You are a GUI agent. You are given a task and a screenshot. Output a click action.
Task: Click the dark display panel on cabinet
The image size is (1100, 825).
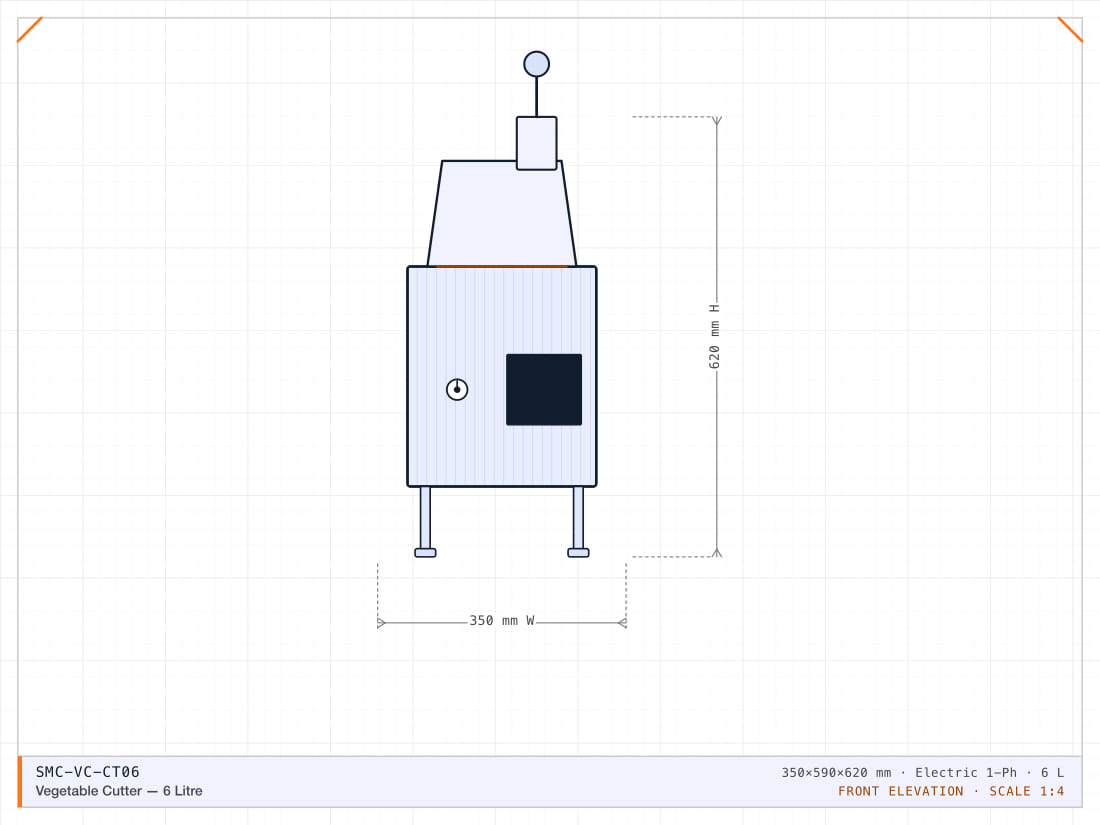click(544, 389)
